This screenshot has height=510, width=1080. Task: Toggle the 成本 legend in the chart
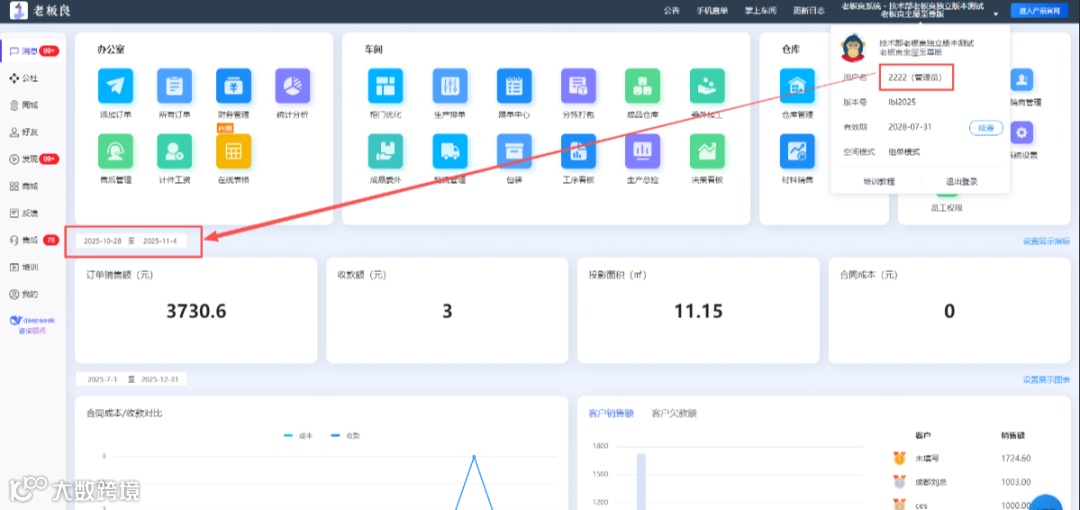[298, 436]
